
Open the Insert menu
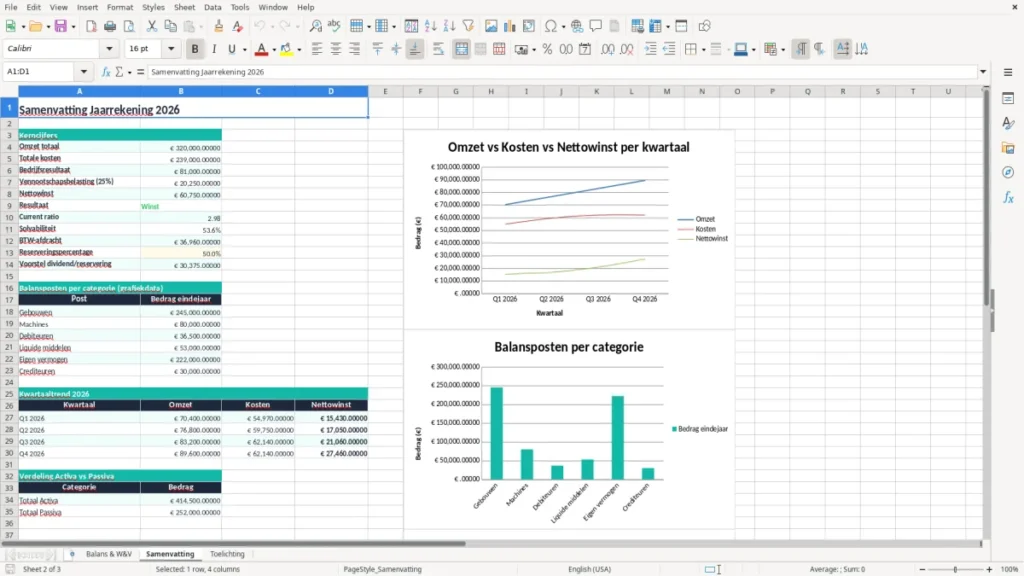point(87,7)
